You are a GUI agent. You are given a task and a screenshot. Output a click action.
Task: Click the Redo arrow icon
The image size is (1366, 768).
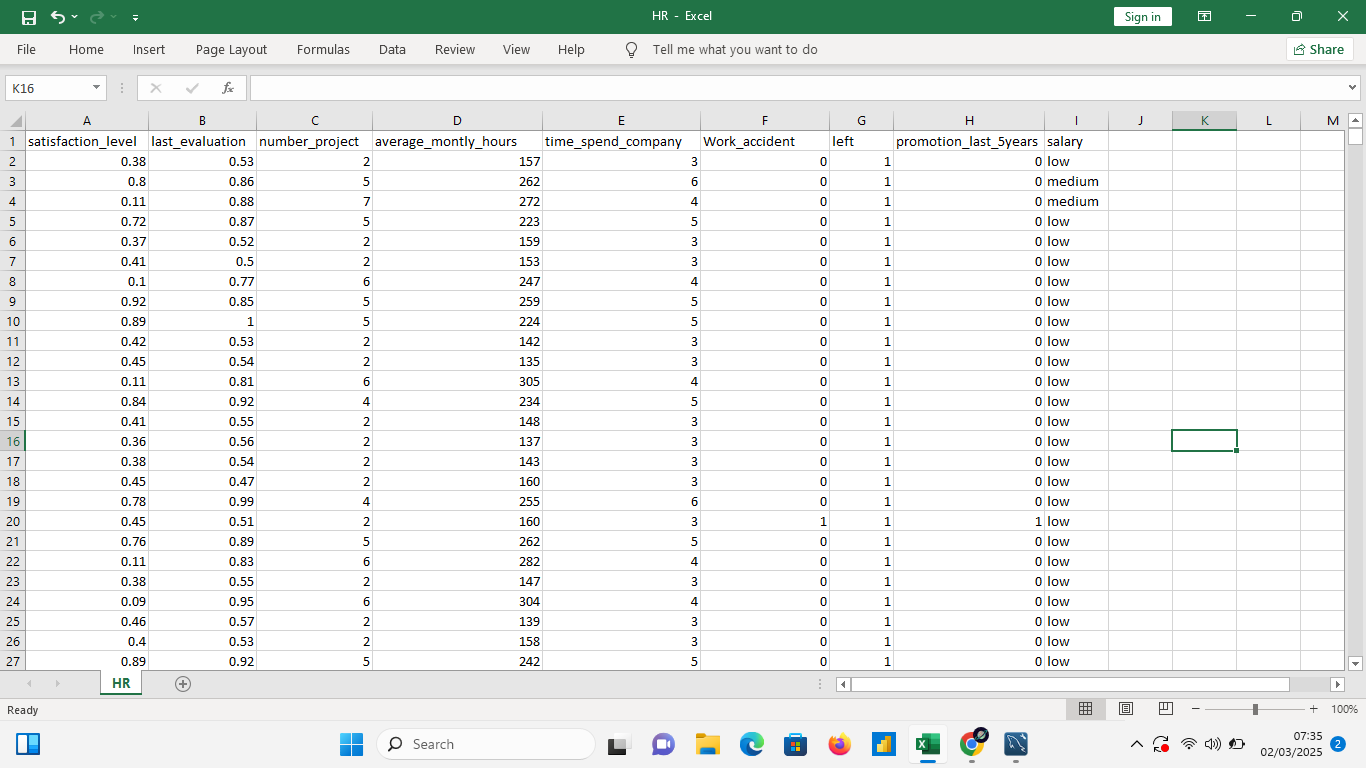tap(97, 17)
